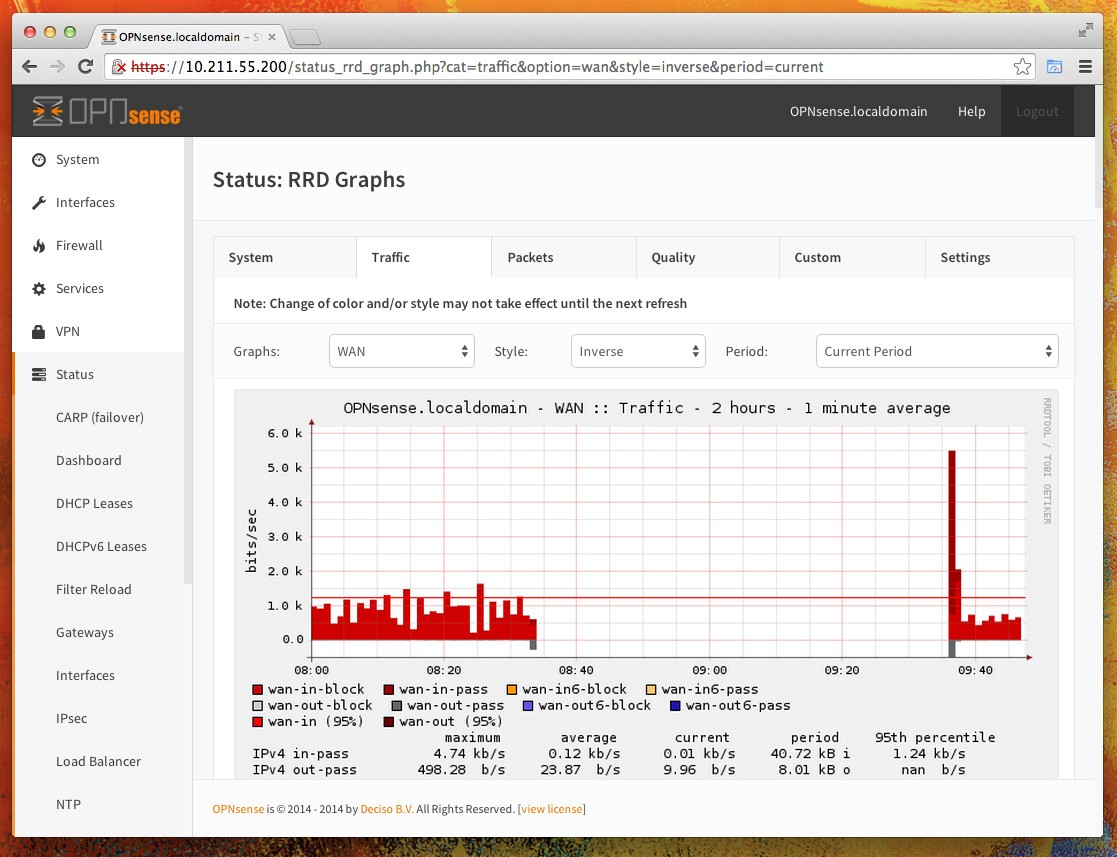Open the Style Inverse dropdown
This screenshot has width=1117, height=857.
(x=637, y=351)
